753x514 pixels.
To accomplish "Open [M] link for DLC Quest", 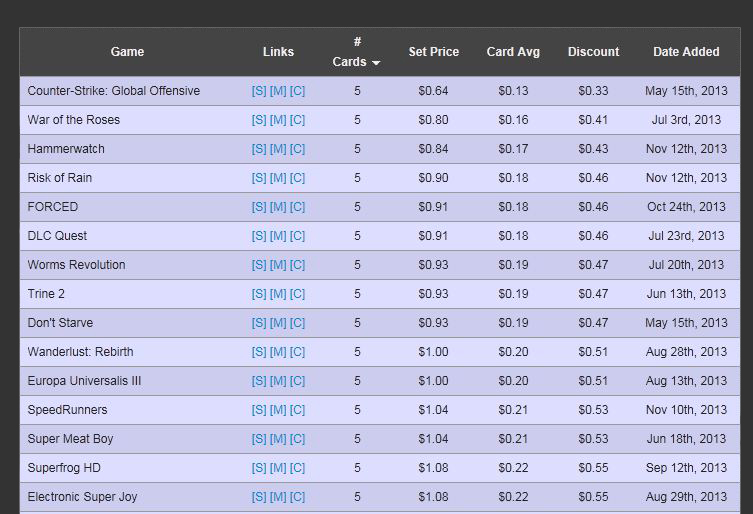I will point(278,236).
